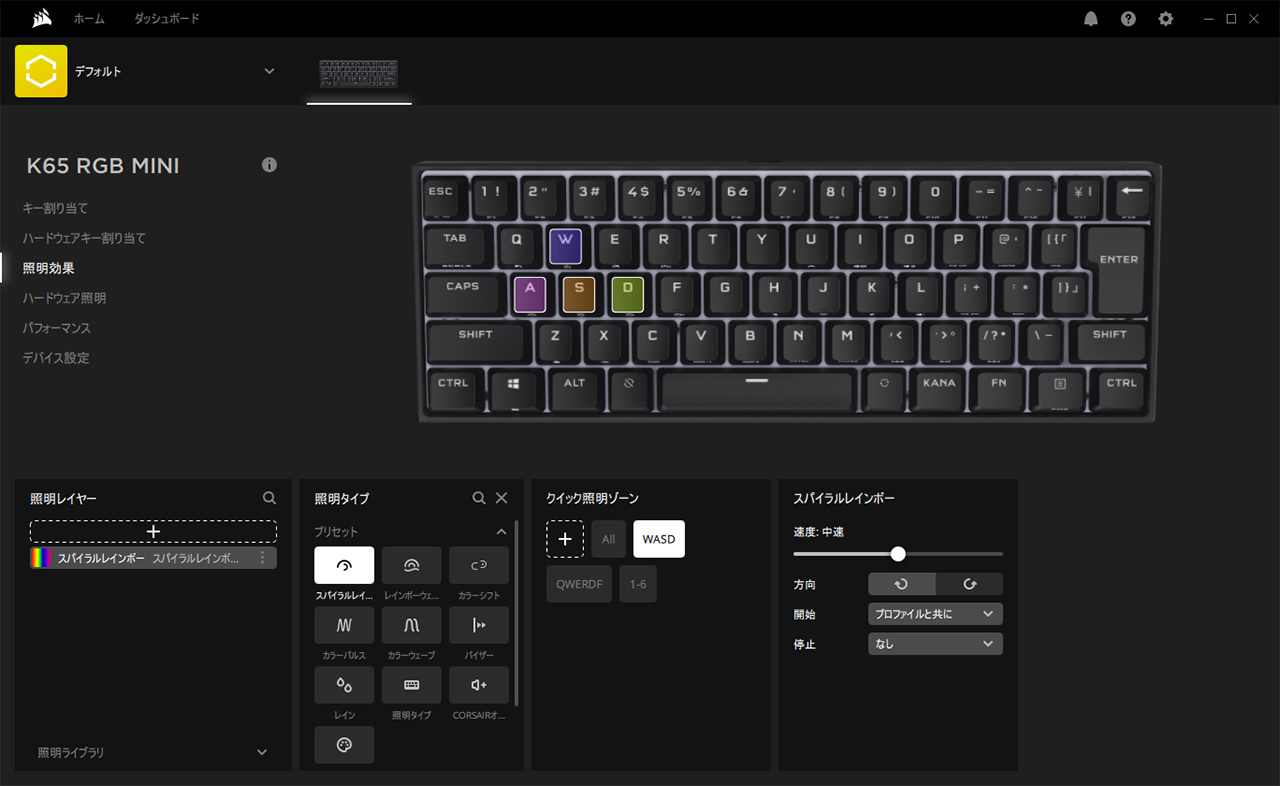Click the S key on the keyboard
This screenshot has height=786, width=1280.
point(578,293)
